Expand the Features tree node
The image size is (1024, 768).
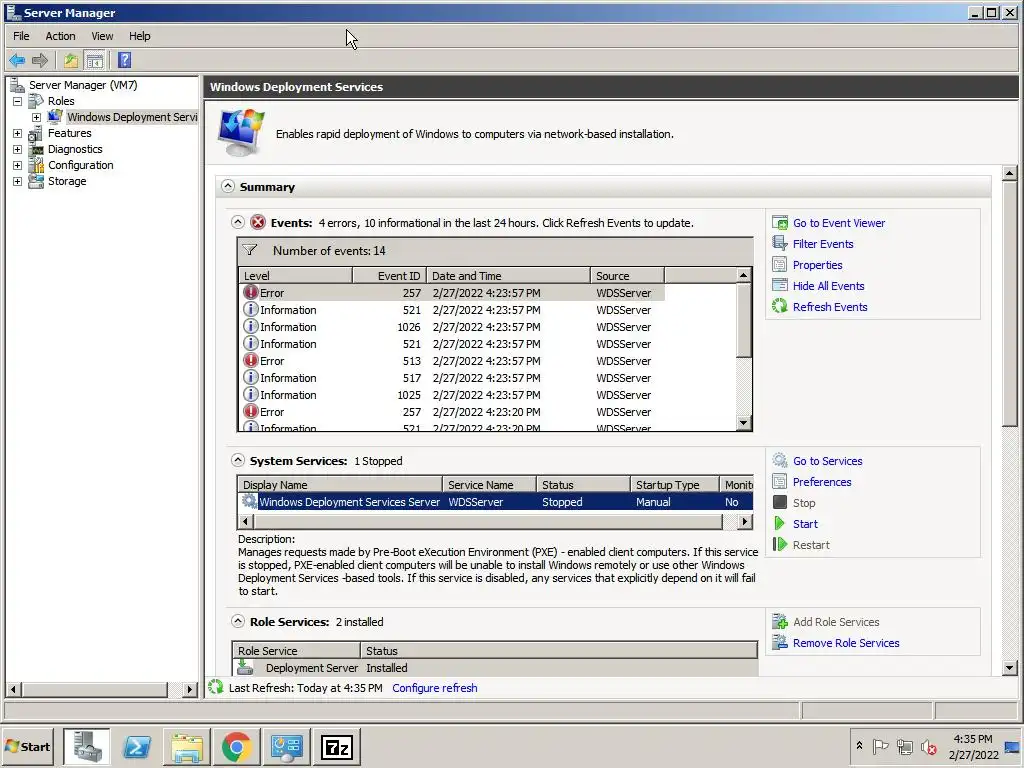(18, 133)
